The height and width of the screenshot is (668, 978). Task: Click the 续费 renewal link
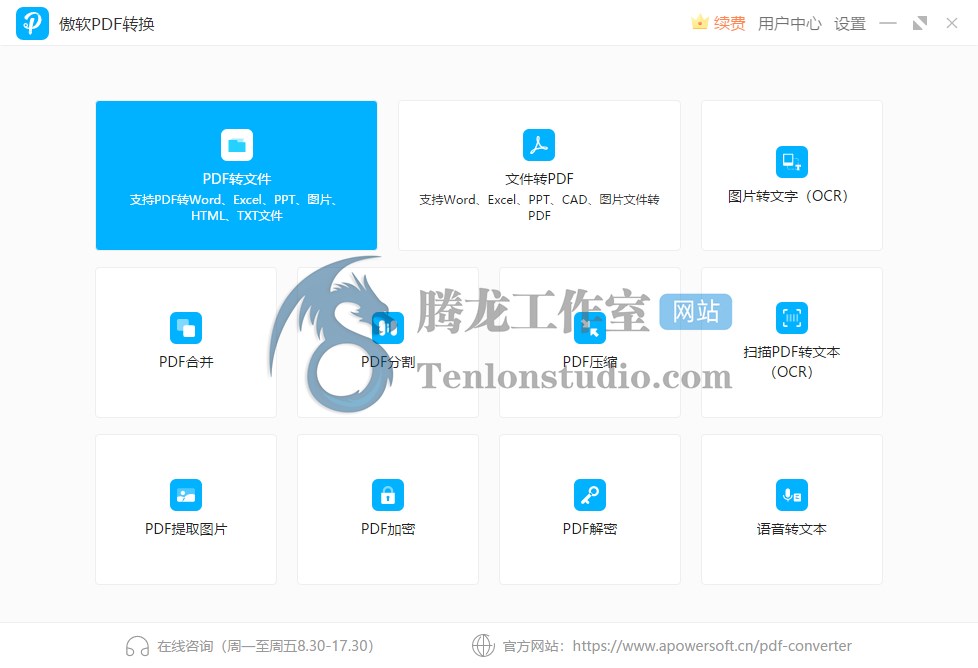(x=730, y=24)
